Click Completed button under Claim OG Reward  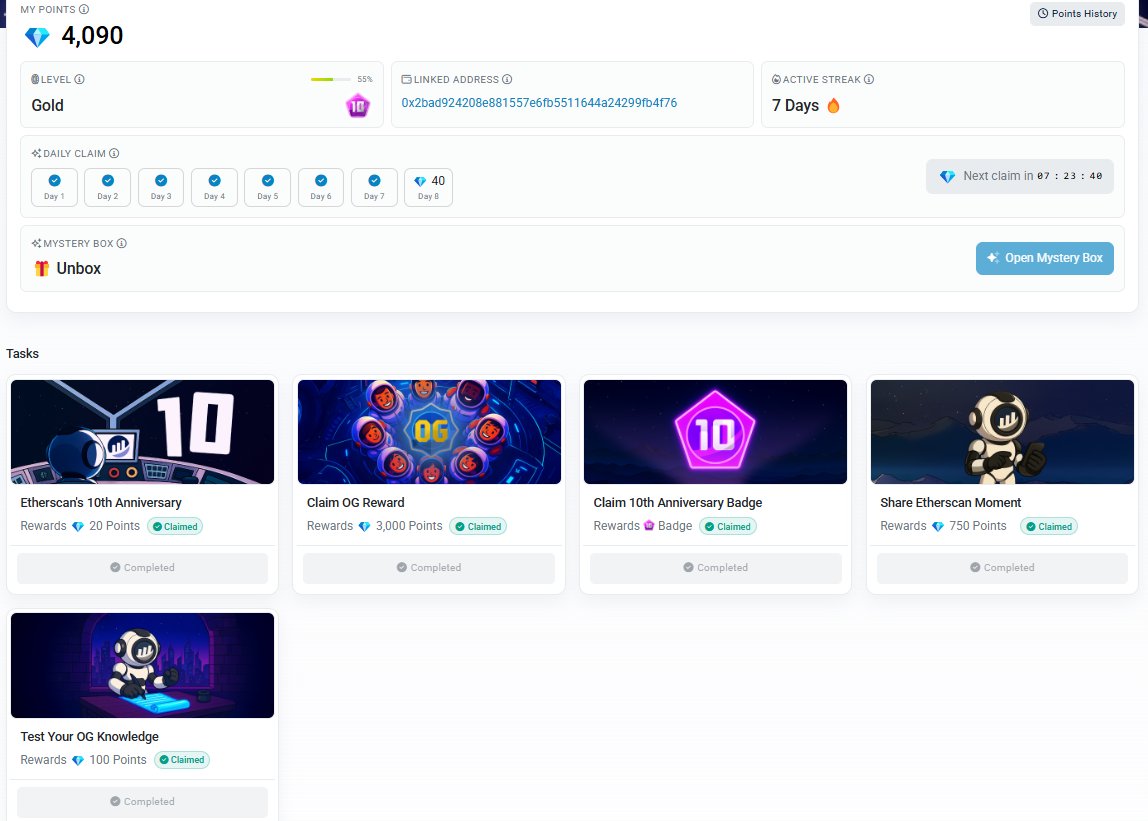click(x=429, y=568)
